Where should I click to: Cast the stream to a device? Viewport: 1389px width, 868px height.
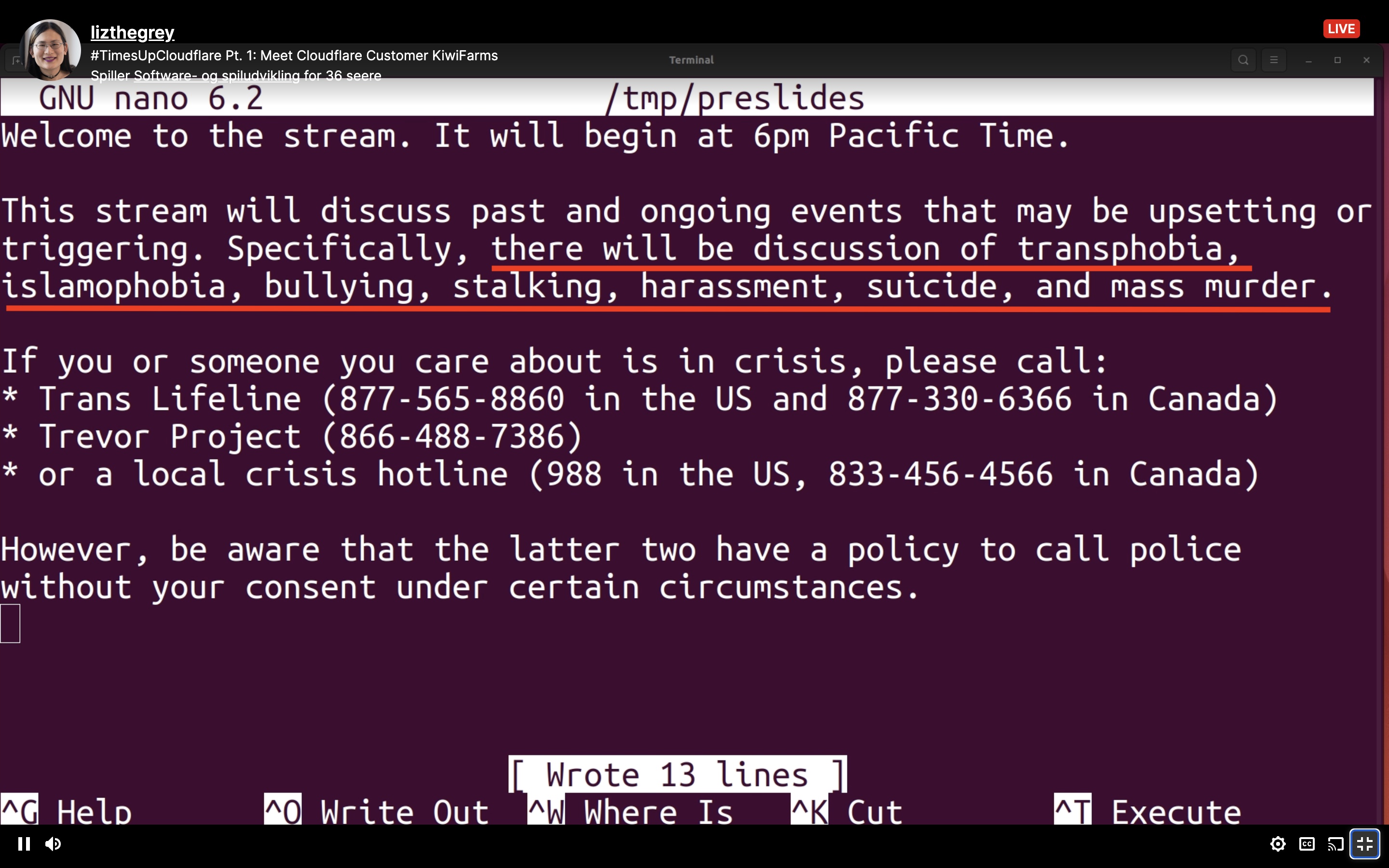1335,844
